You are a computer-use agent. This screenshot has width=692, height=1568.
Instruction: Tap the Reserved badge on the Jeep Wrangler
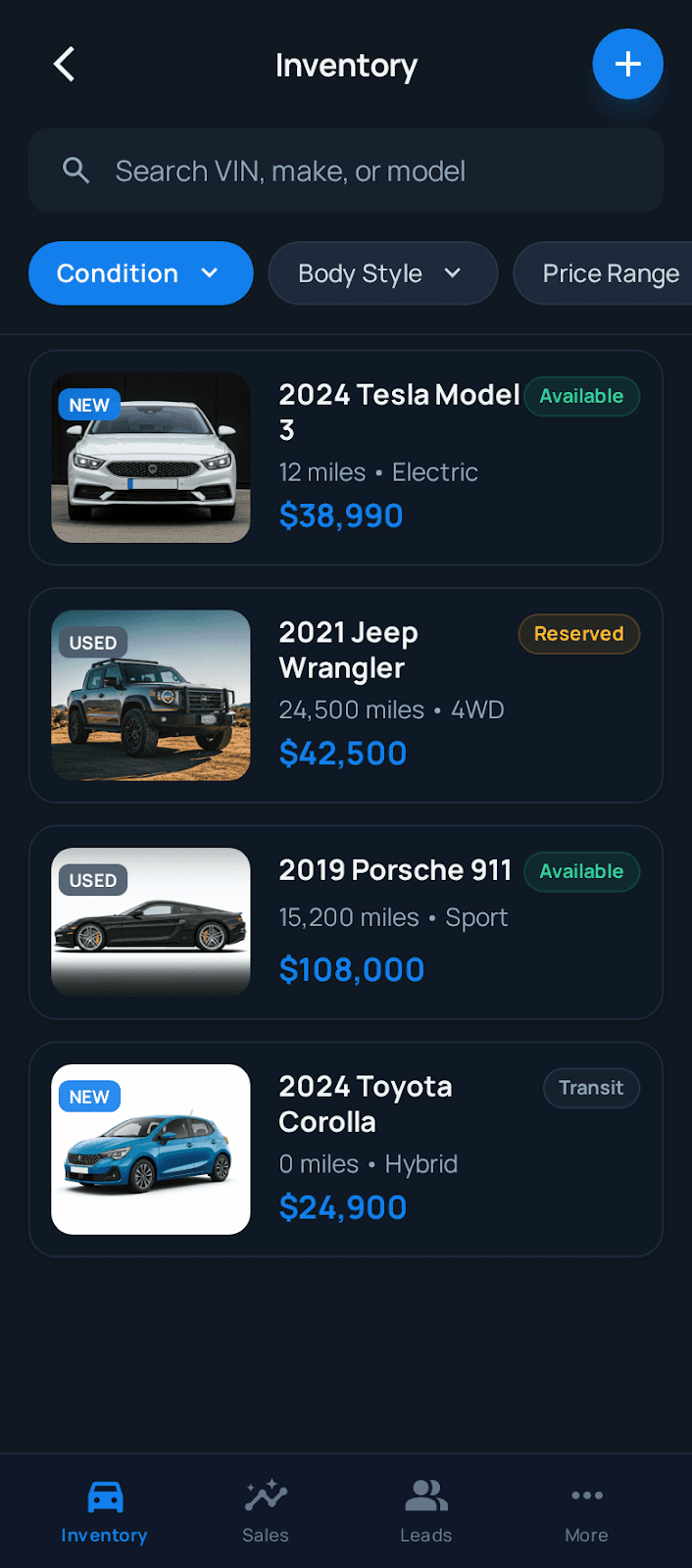[578, 634]
